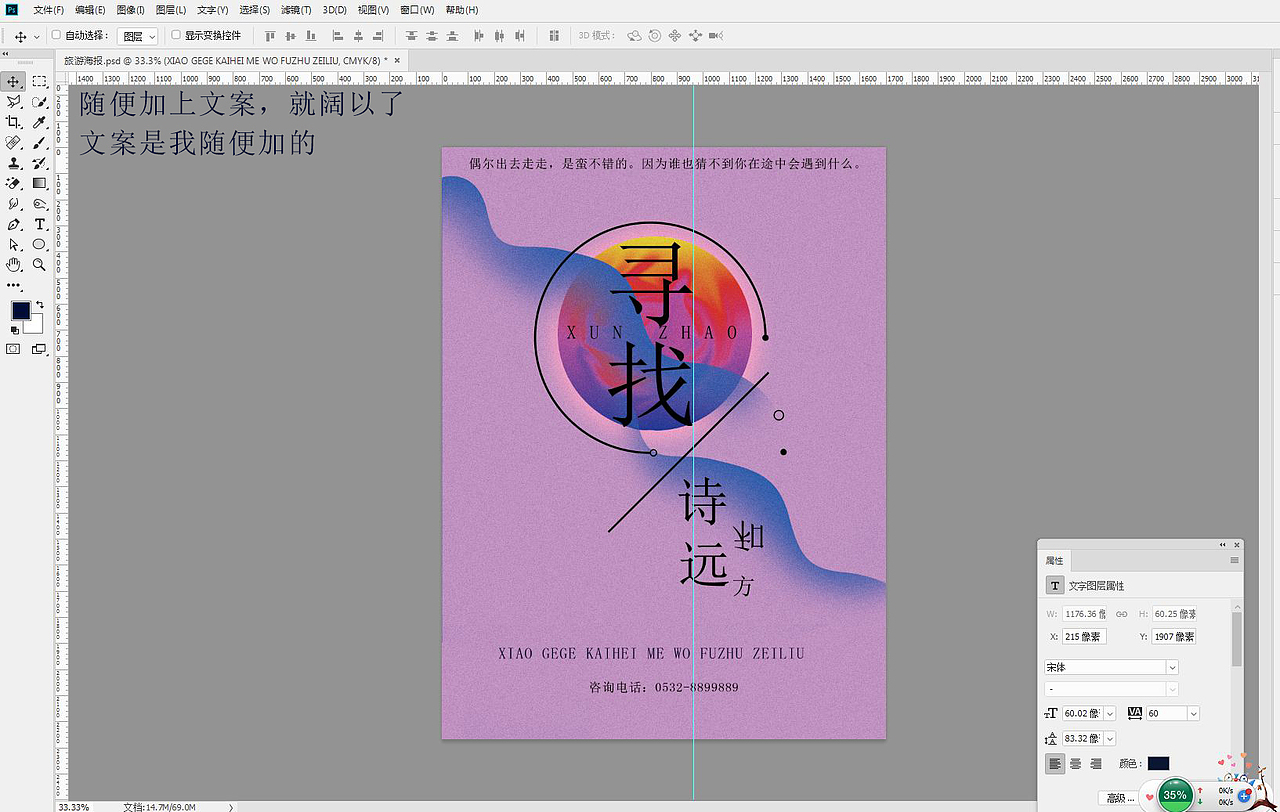Select the Pen tool
Screen dimensions: 1280x812
(x=12, y=224)
